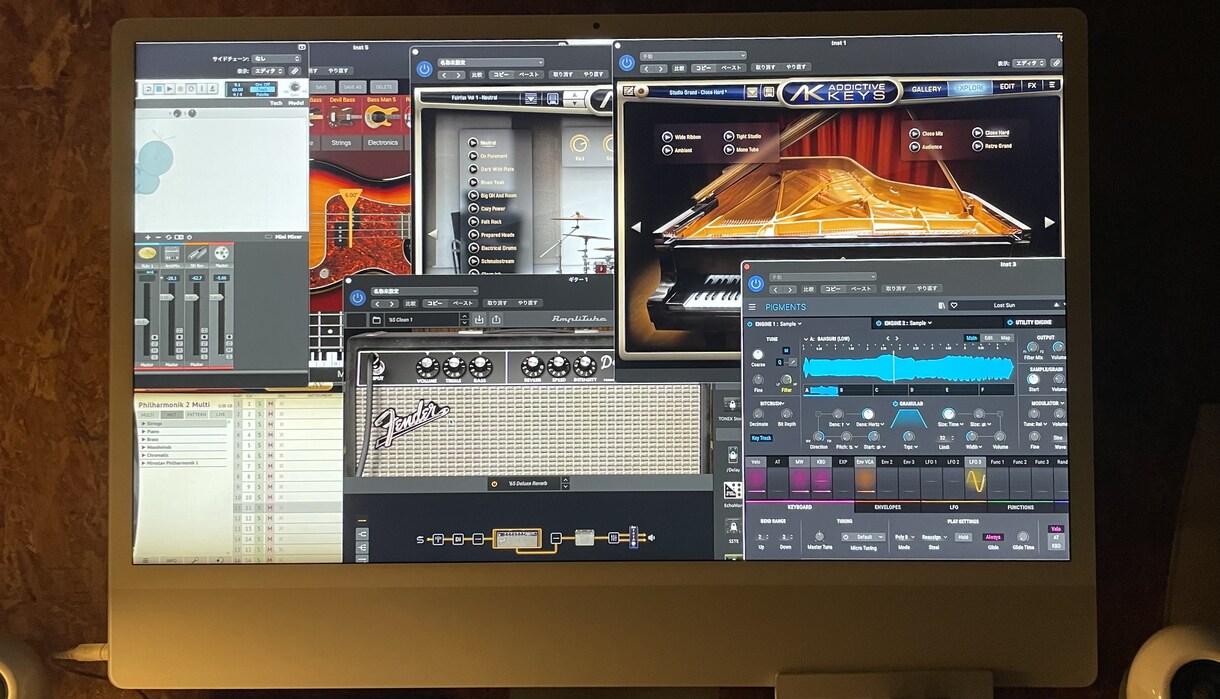Viewport: 1220px width, 699px height.
Task: Click AmpliTube save preset icon
Action: click(479, 320)
